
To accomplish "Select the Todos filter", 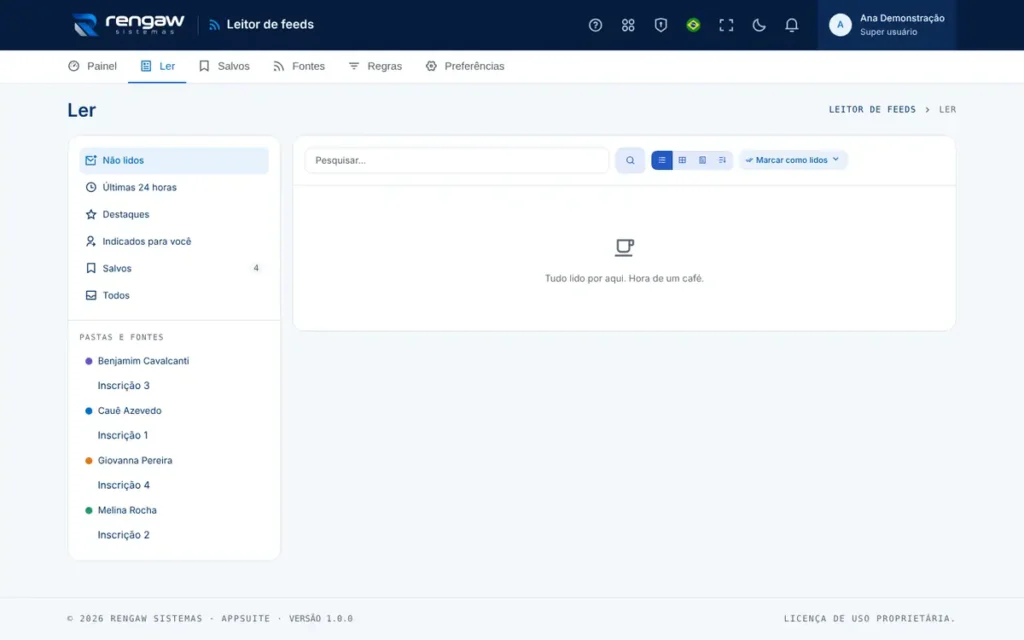I will tap(174, 295).
